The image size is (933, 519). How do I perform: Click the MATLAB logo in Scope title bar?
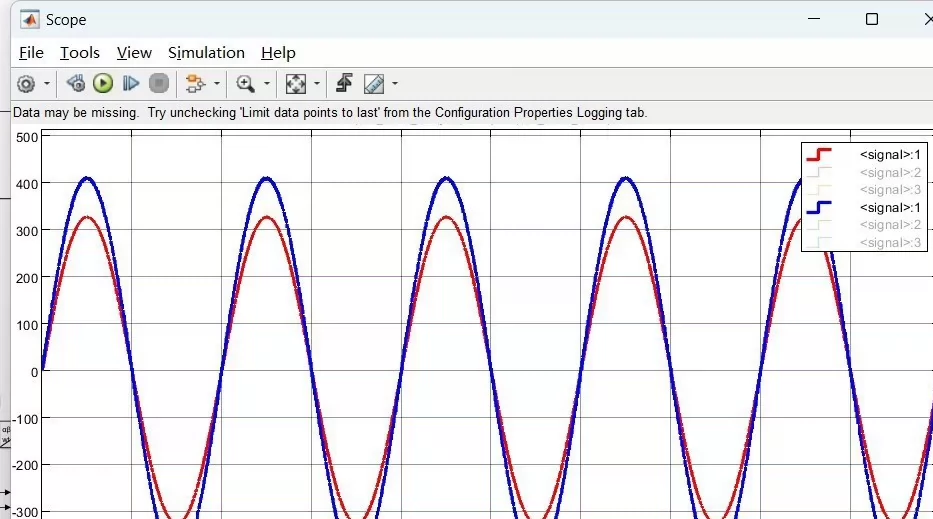tap(30, 20)
